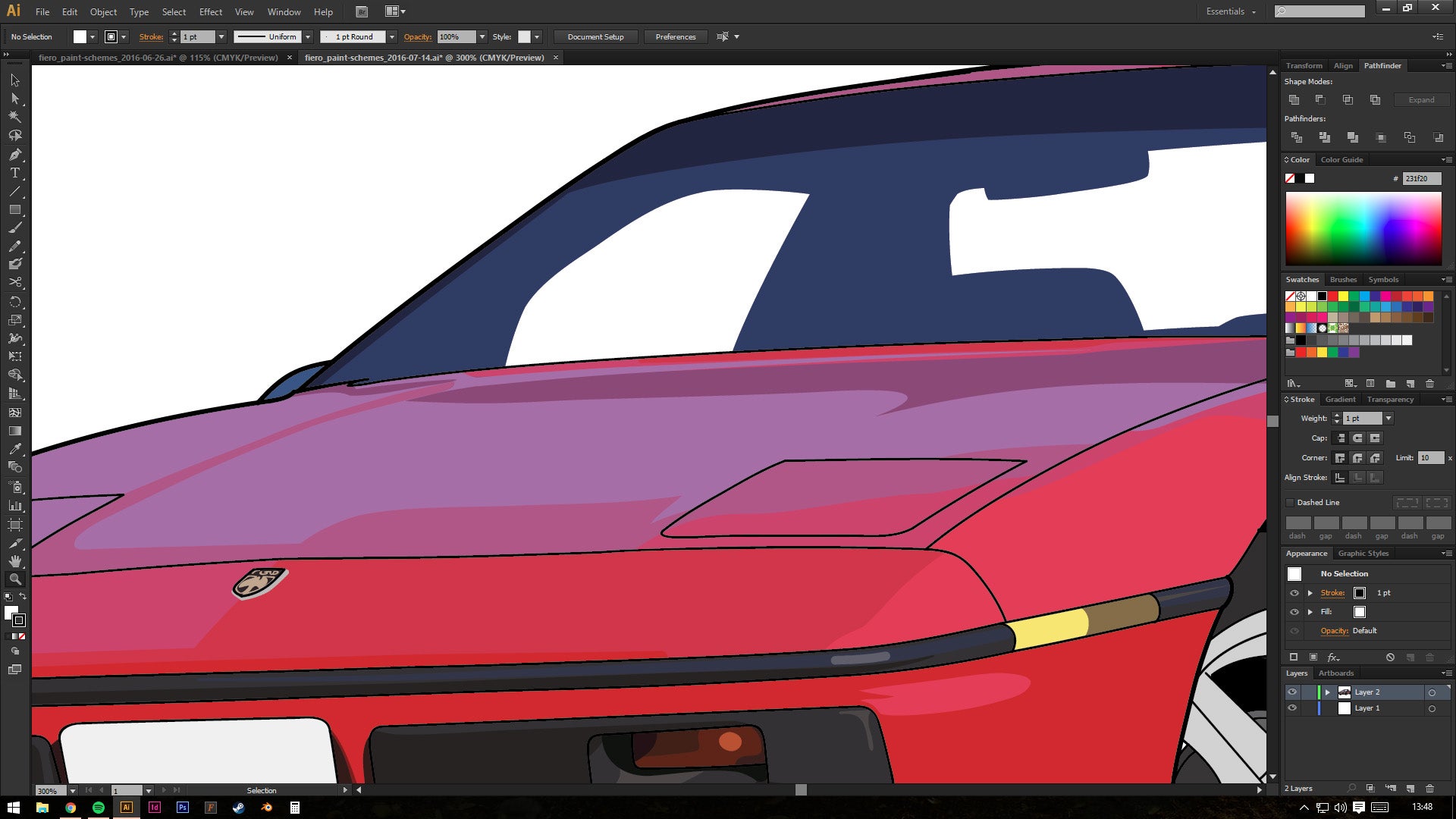Select the Scissors tool
This screenshot has width=1456, height=819.
click(15, 282)
